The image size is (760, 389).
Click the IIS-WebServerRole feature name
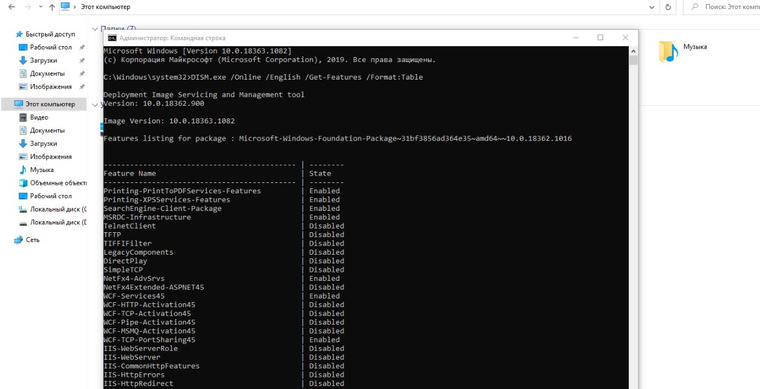[141, 349]
